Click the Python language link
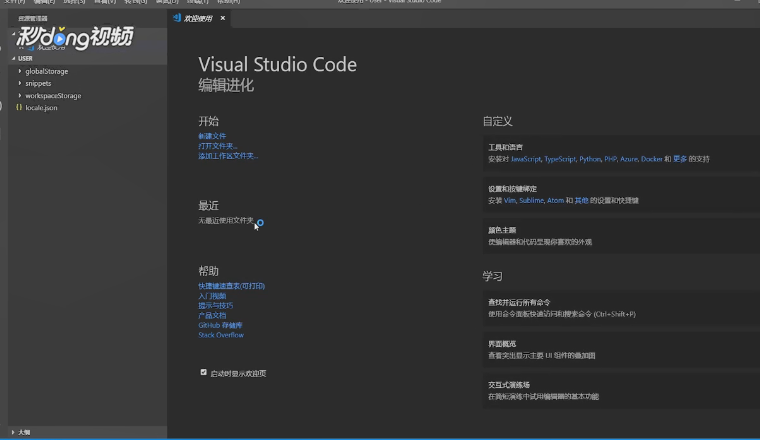Screen dimensions: 760x440 point(590,159)
